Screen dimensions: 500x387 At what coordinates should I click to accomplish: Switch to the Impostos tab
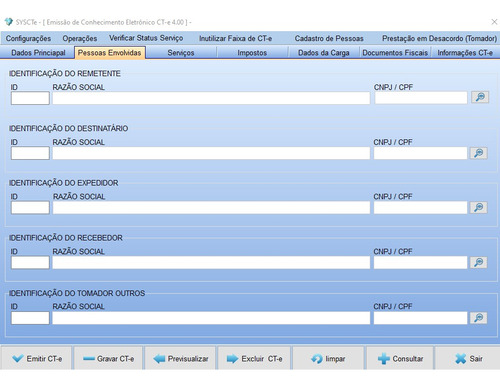click(252, 53)
